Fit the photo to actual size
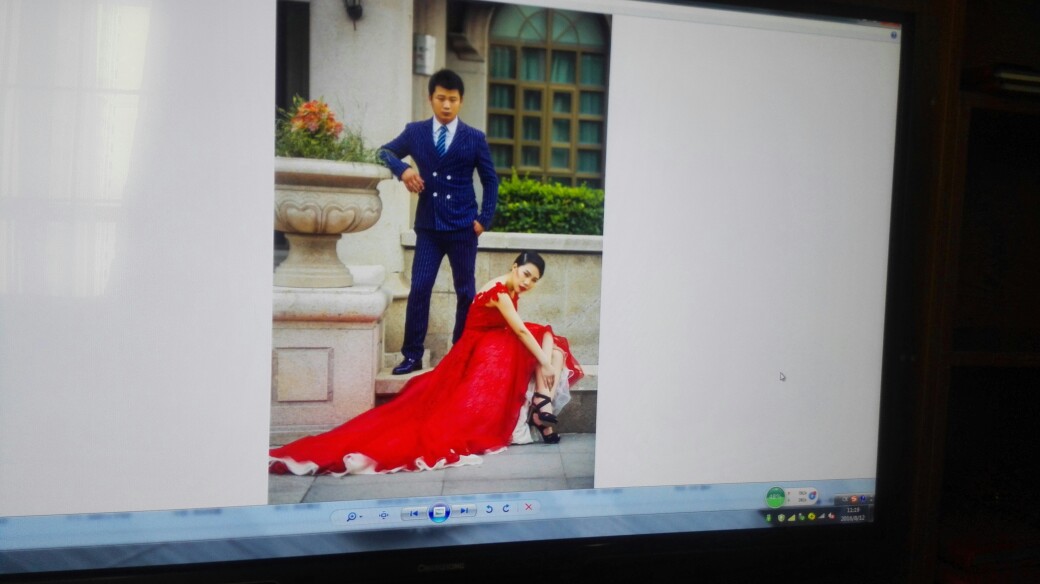 pos(383,515)
